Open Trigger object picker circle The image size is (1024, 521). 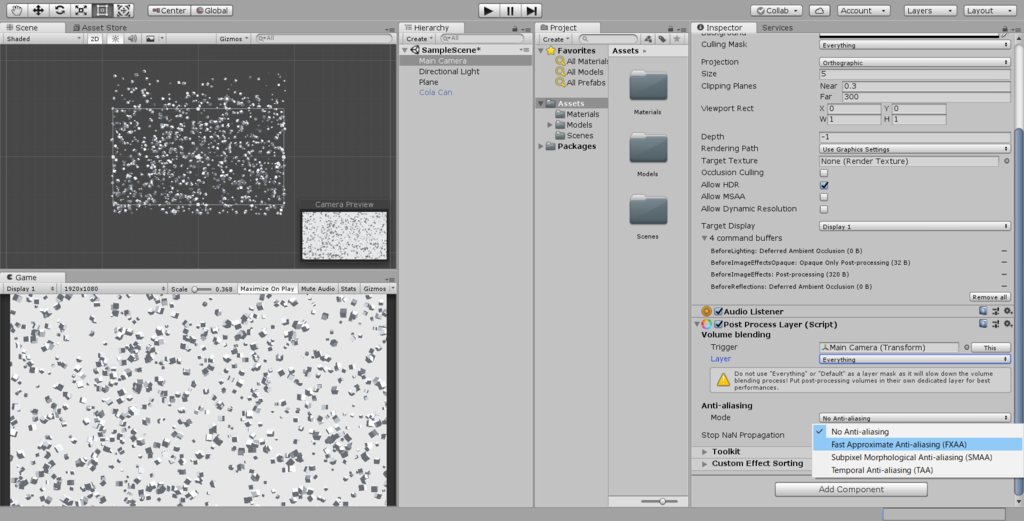click(967, 347)
